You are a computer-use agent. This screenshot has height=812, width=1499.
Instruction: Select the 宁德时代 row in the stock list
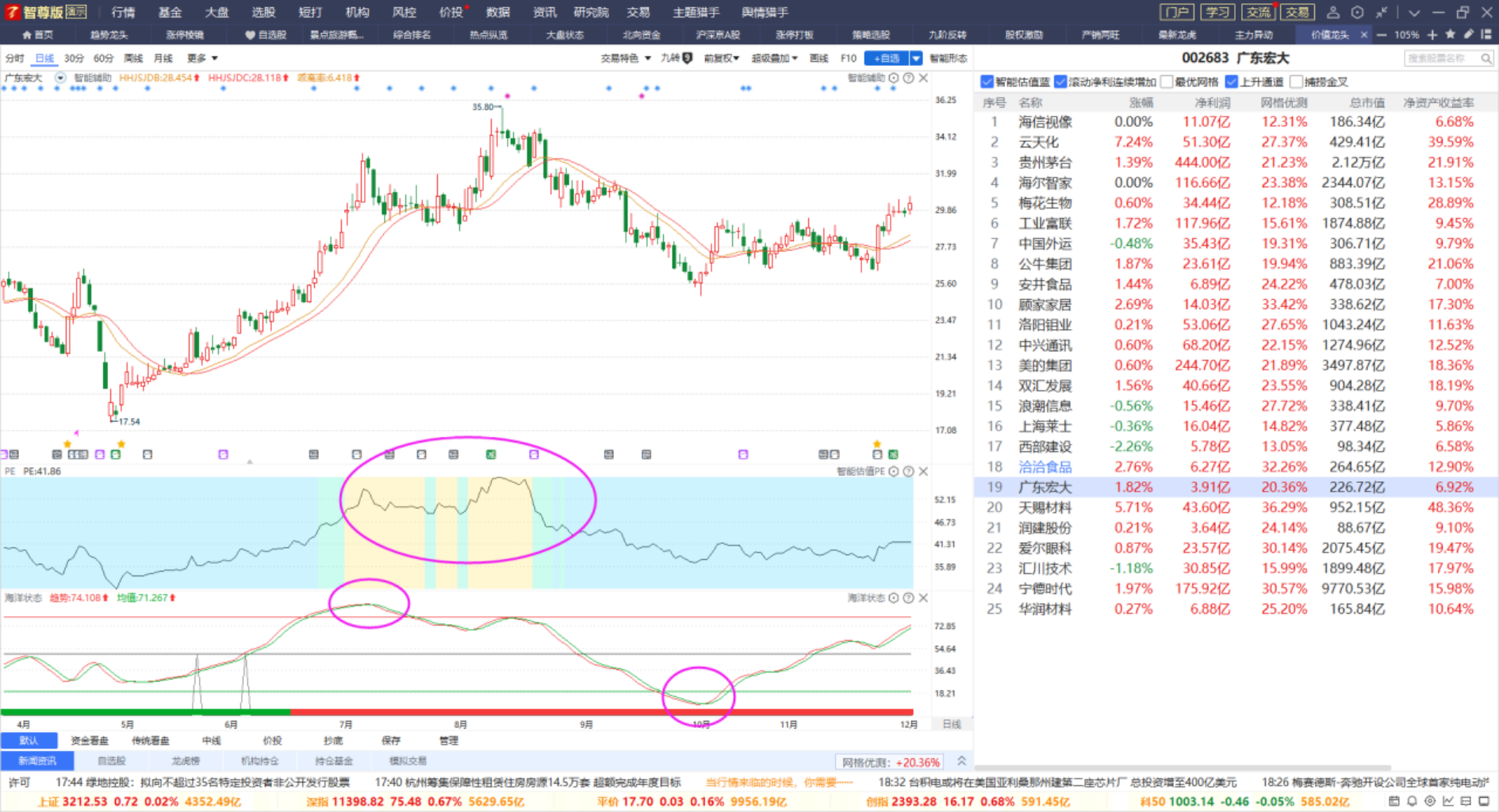[x=1236, y=589]
